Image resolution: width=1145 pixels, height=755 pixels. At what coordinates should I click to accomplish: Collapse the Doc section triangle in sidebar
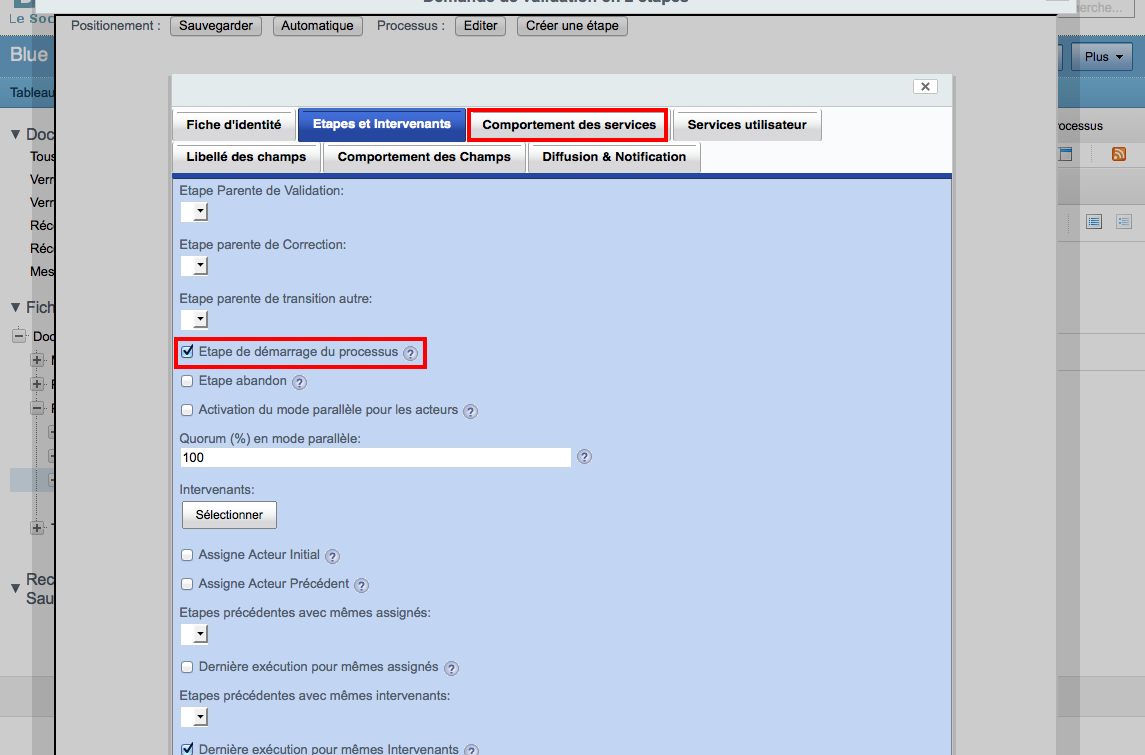(x=15, y=134)
